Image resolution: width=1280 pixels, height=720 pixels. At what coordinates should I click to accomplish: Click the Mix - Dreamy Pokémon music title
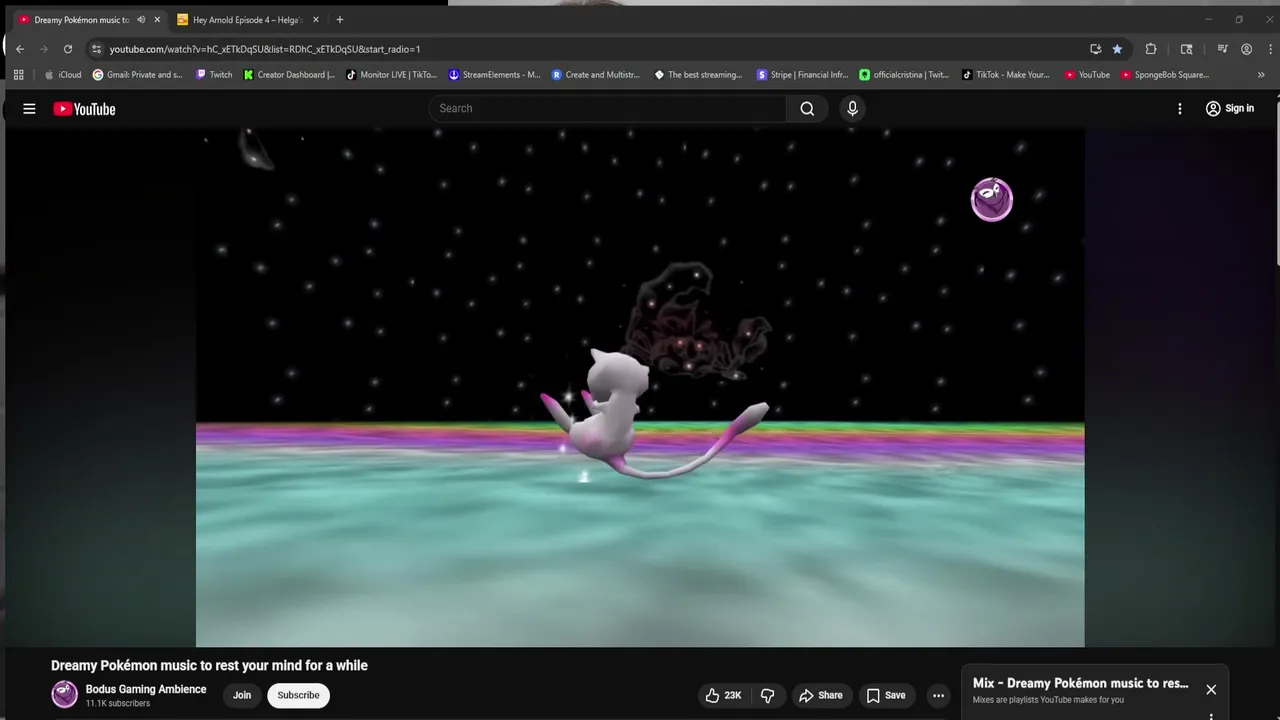[x=1081, y=684]
